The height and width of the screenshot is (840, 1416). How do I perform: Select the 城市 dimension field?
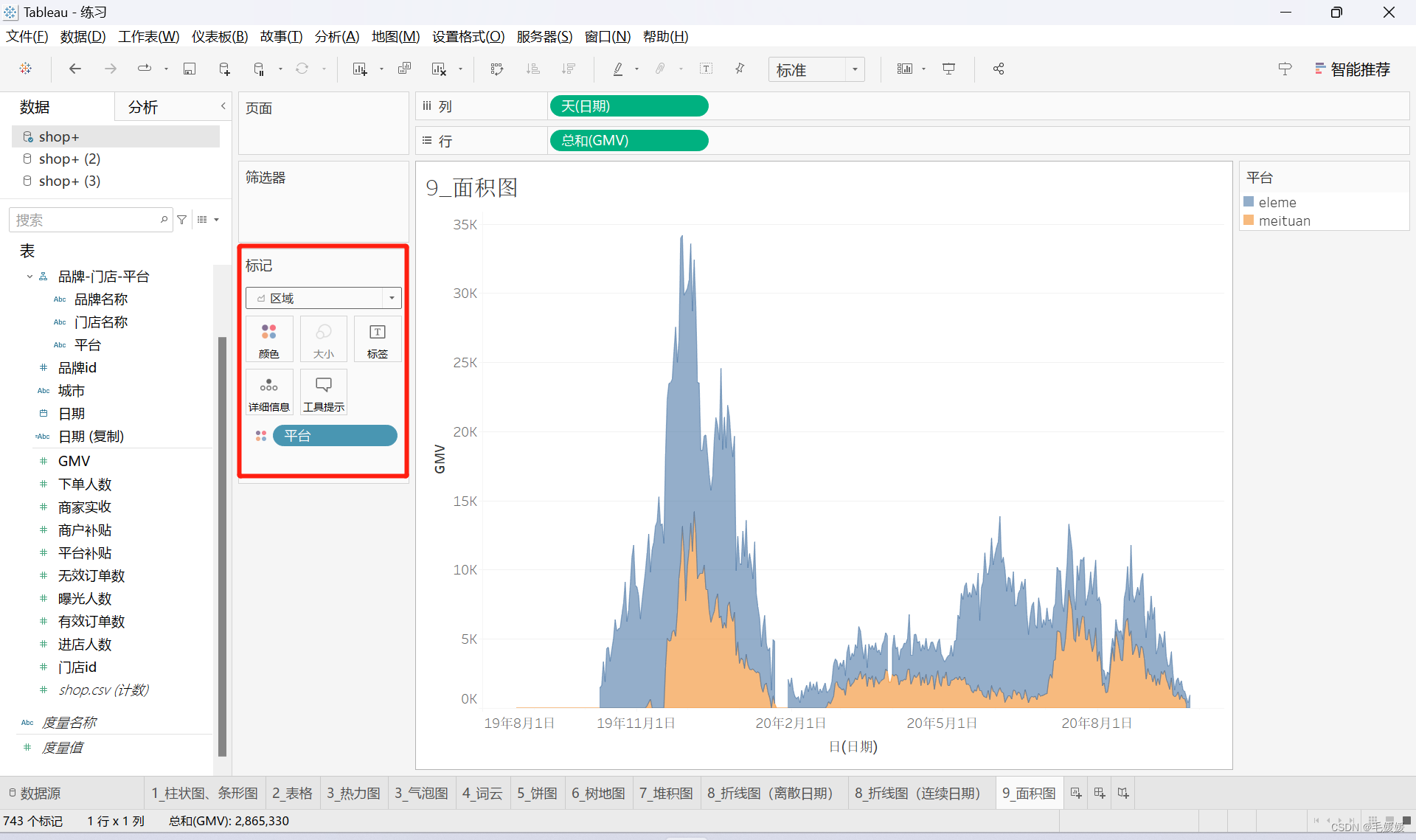(72, 391)
